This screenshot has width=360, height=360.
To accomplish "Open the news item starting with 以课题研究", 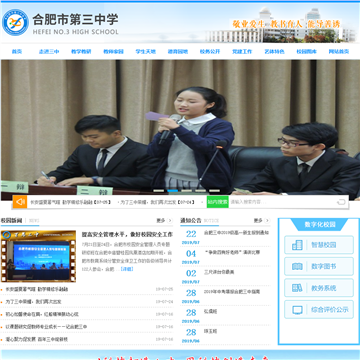I will (x=46, y=327).
